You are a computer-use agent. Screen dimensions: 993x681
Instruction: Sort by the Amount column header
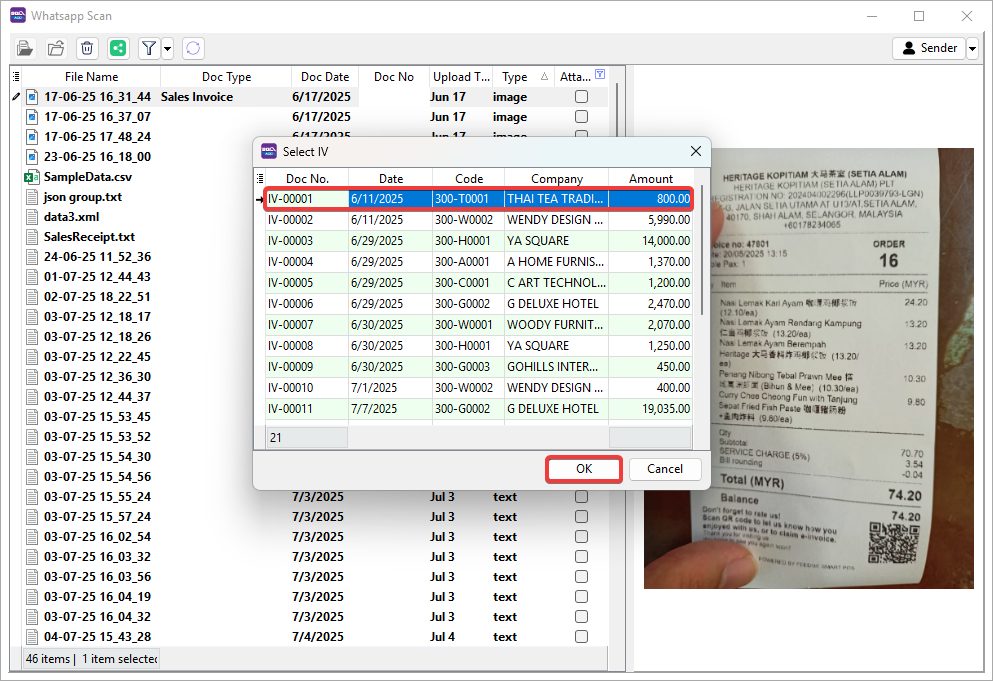pos(650,179)
